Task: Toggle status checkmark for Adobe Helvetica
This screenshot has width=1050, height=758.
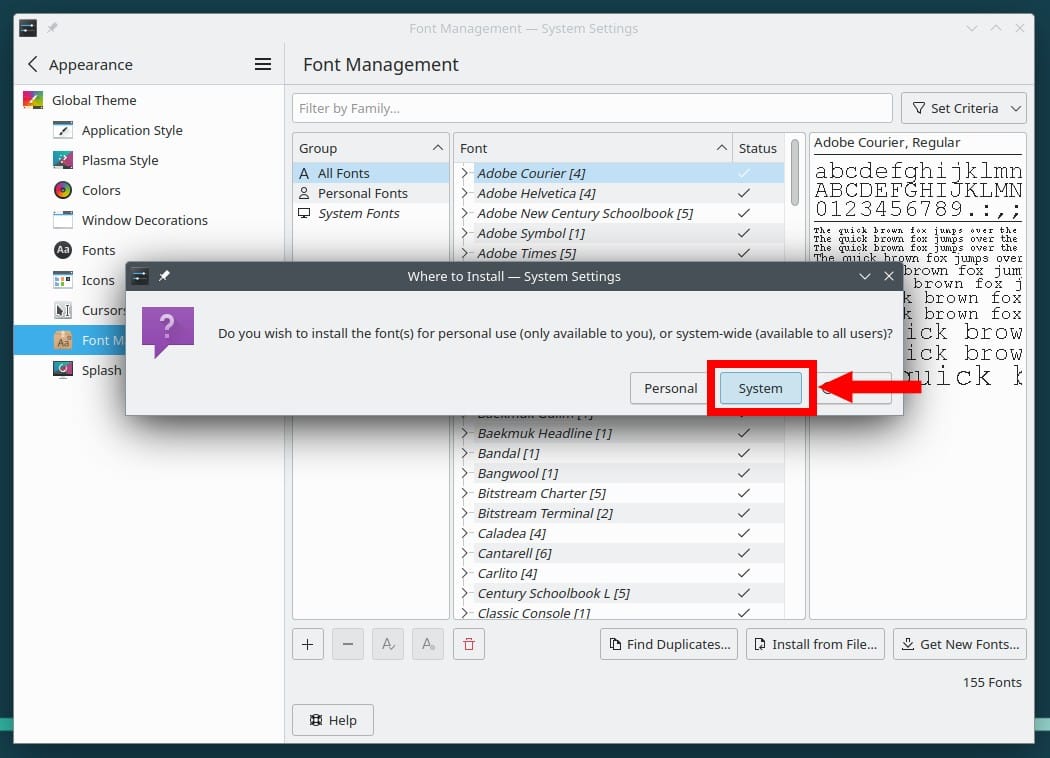Action: [x=743, y=193]
